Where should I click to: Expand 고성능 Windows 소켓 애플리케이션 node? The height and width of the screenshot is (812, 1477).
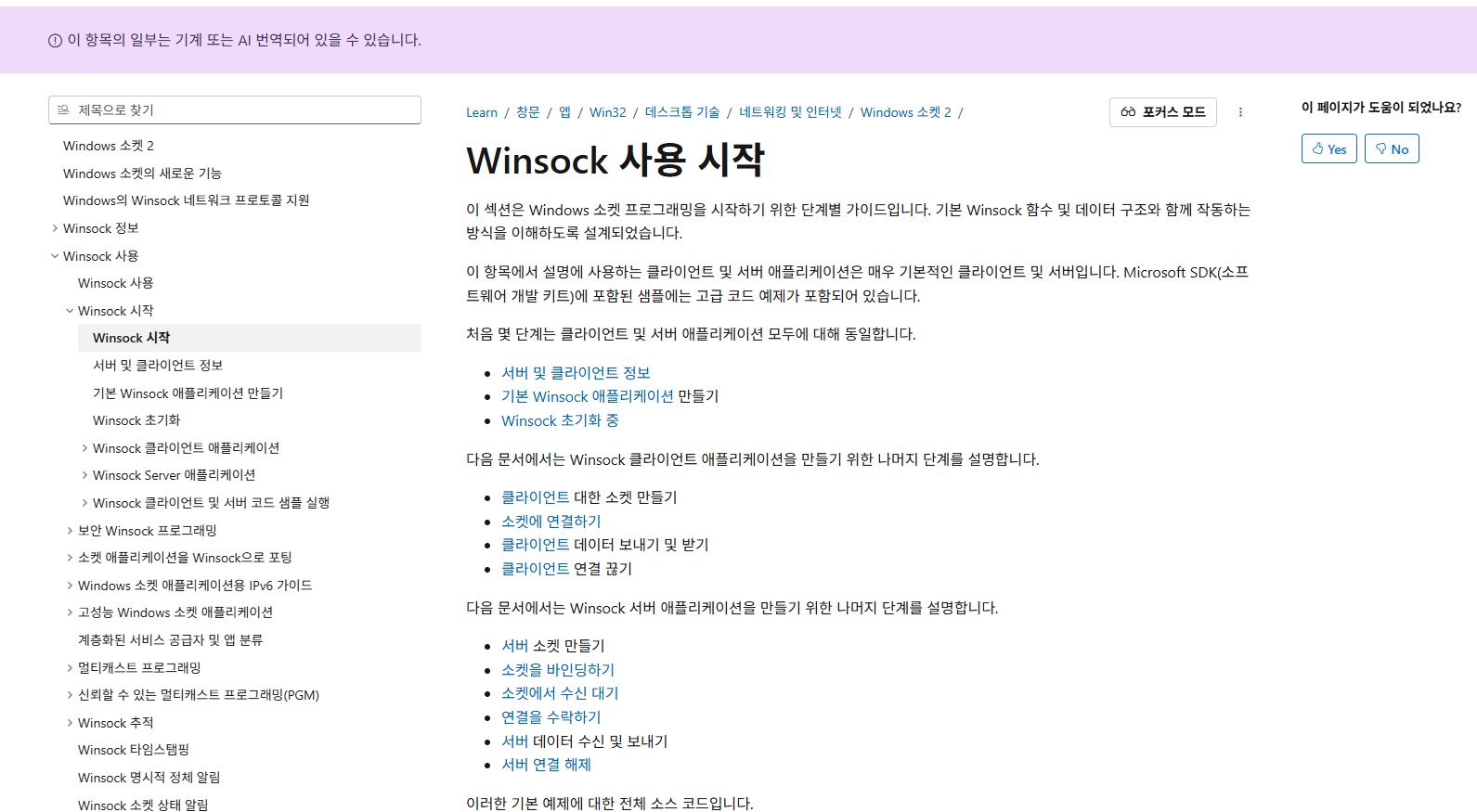(70, 612)
